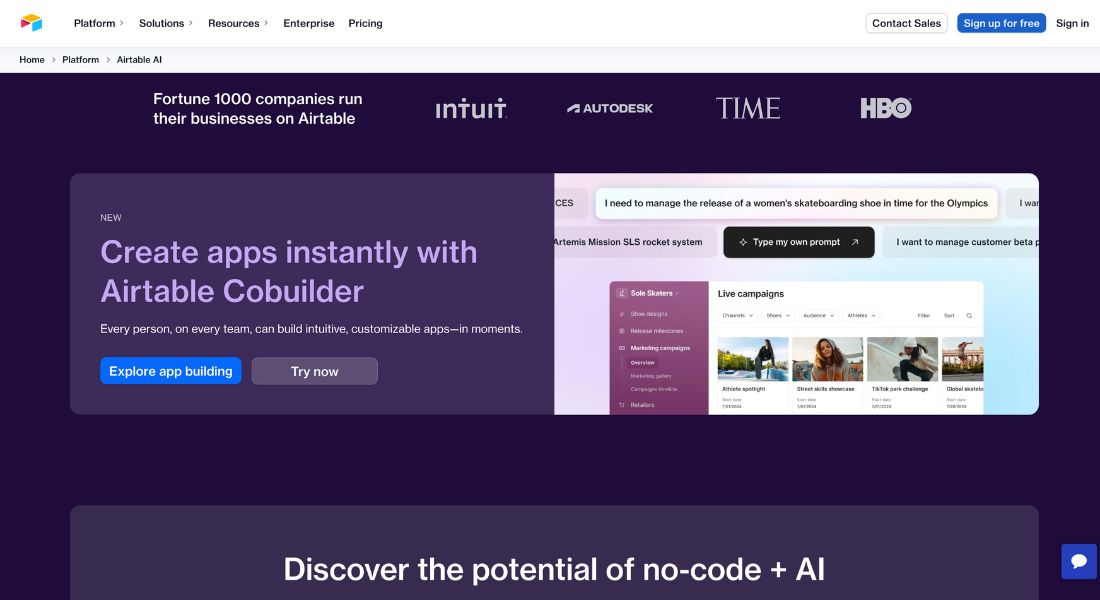This screenshot has width=1100, height=600.
Task: Open Retailers in sidebar
Action: tap(641, 405)
